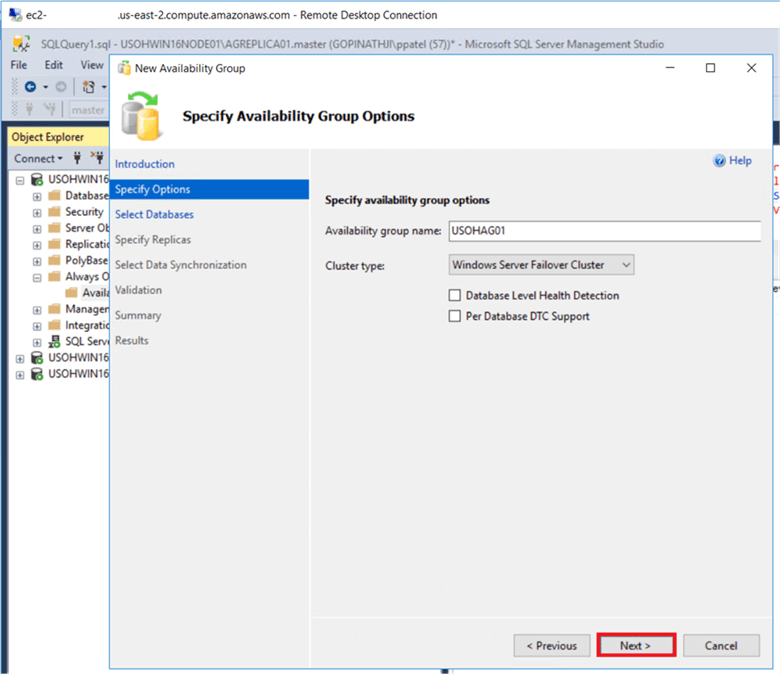Screen dimensions: 780x674
Task: Click the Previous button in the wizard
Action: click(552, 645)
